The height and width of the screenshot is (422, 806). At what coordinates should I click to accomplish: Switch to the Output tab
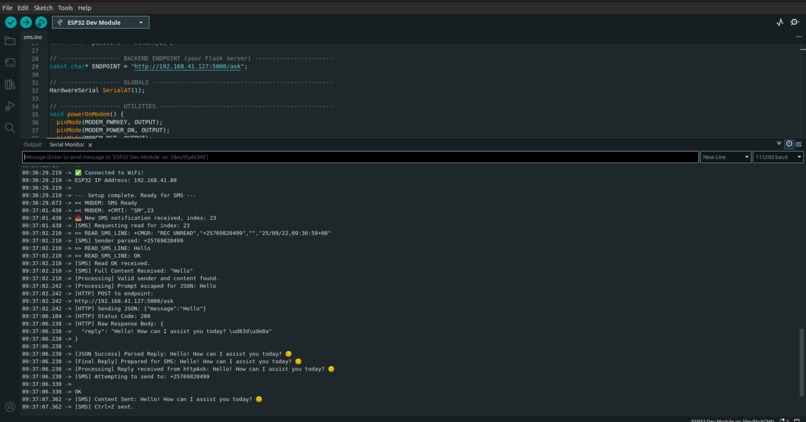tap(32, 144)
